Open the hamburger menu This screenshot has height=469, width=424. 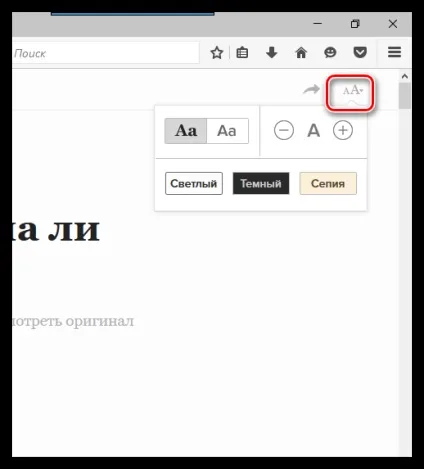tap(394, 52)
